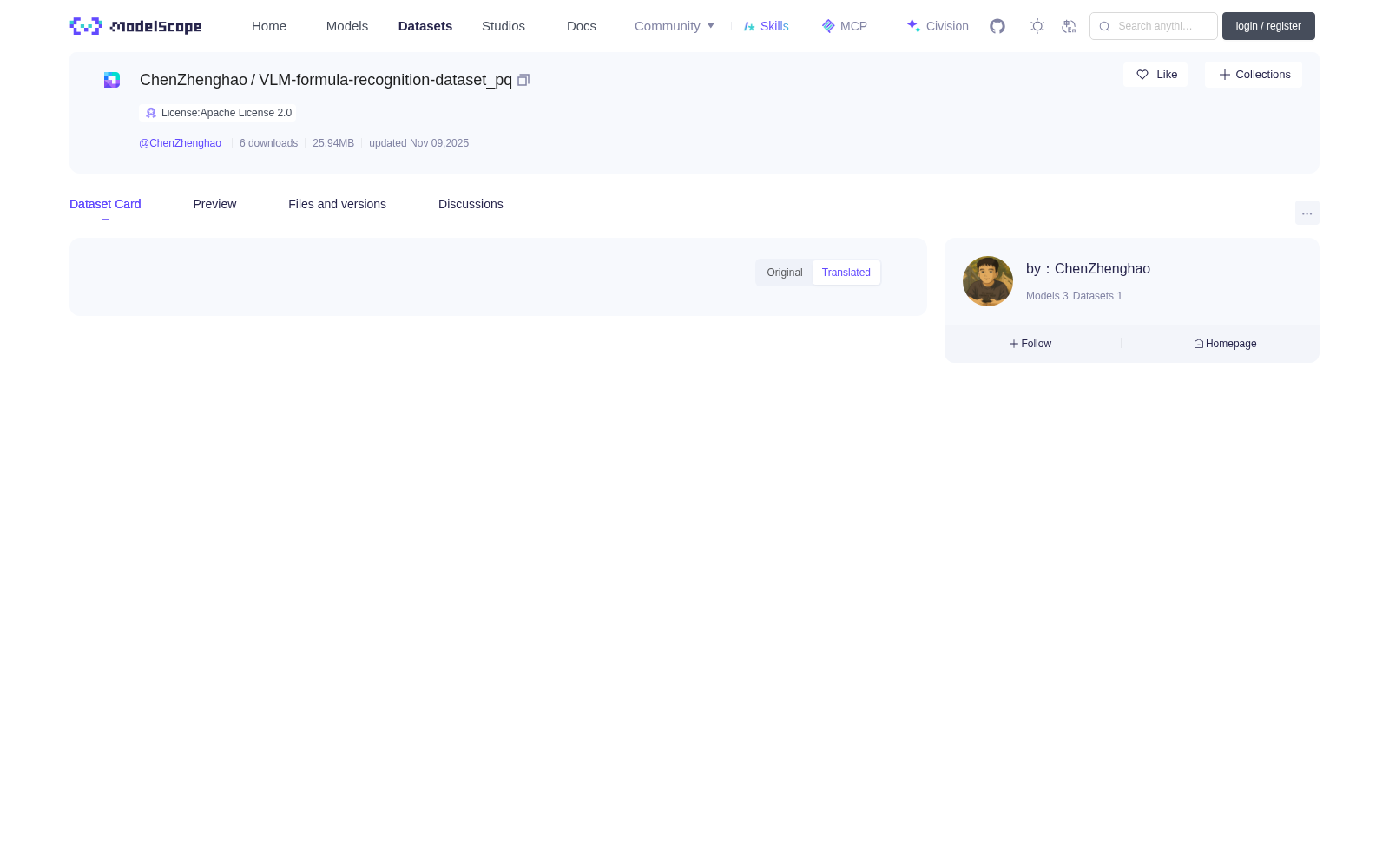Copy dataset name using copy icon

click(x=523, y=80)
